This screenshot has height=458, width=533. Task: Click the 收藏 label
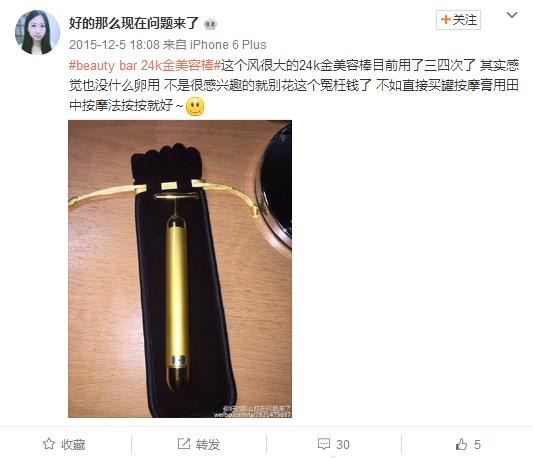[73, 444]
